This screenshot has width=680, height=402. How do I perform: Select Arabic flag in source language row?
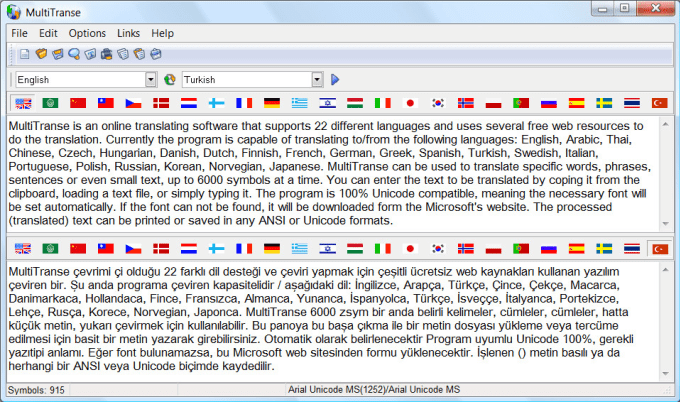click(50, 103)
